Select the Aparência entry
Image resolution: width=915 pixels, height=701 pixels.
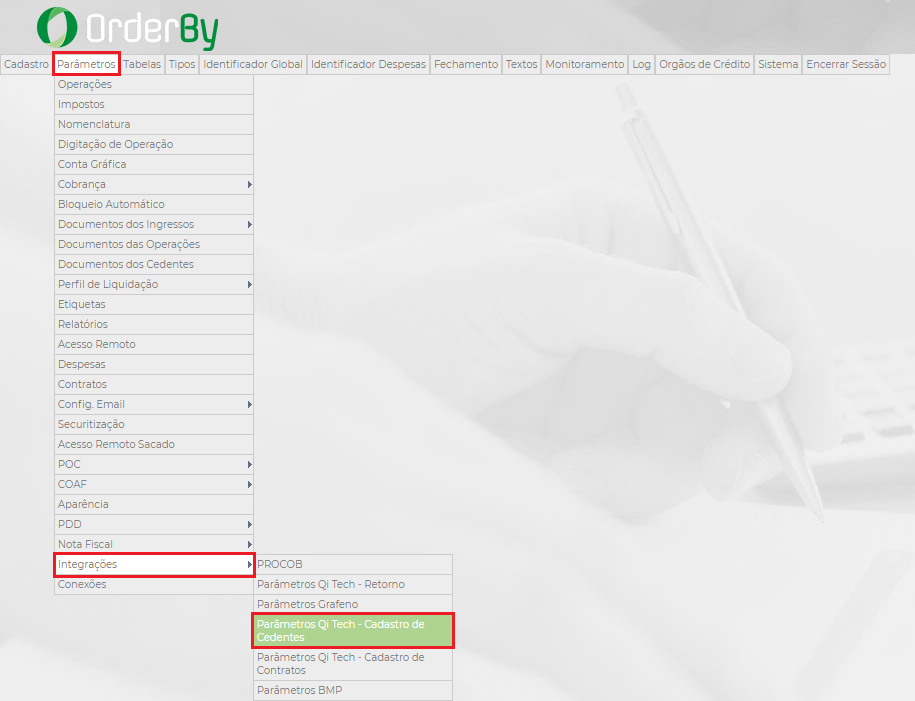click(x=153, y=504)
